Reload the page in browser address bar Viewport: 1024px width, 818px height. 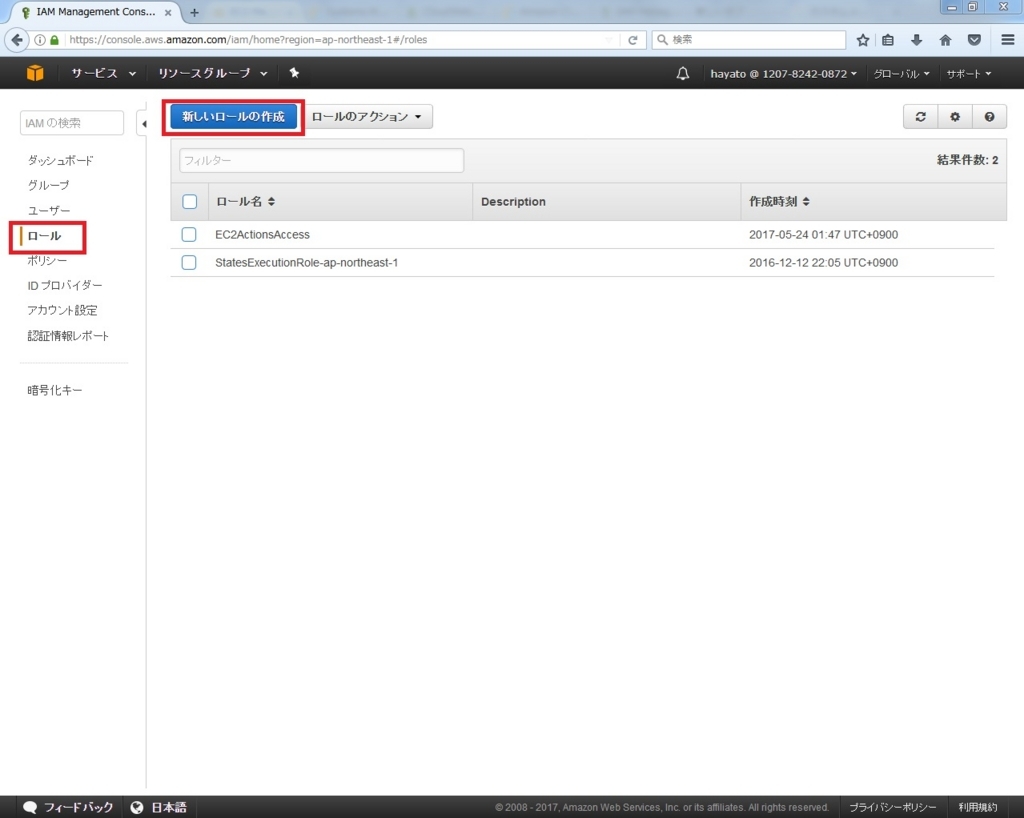(632, 40)
